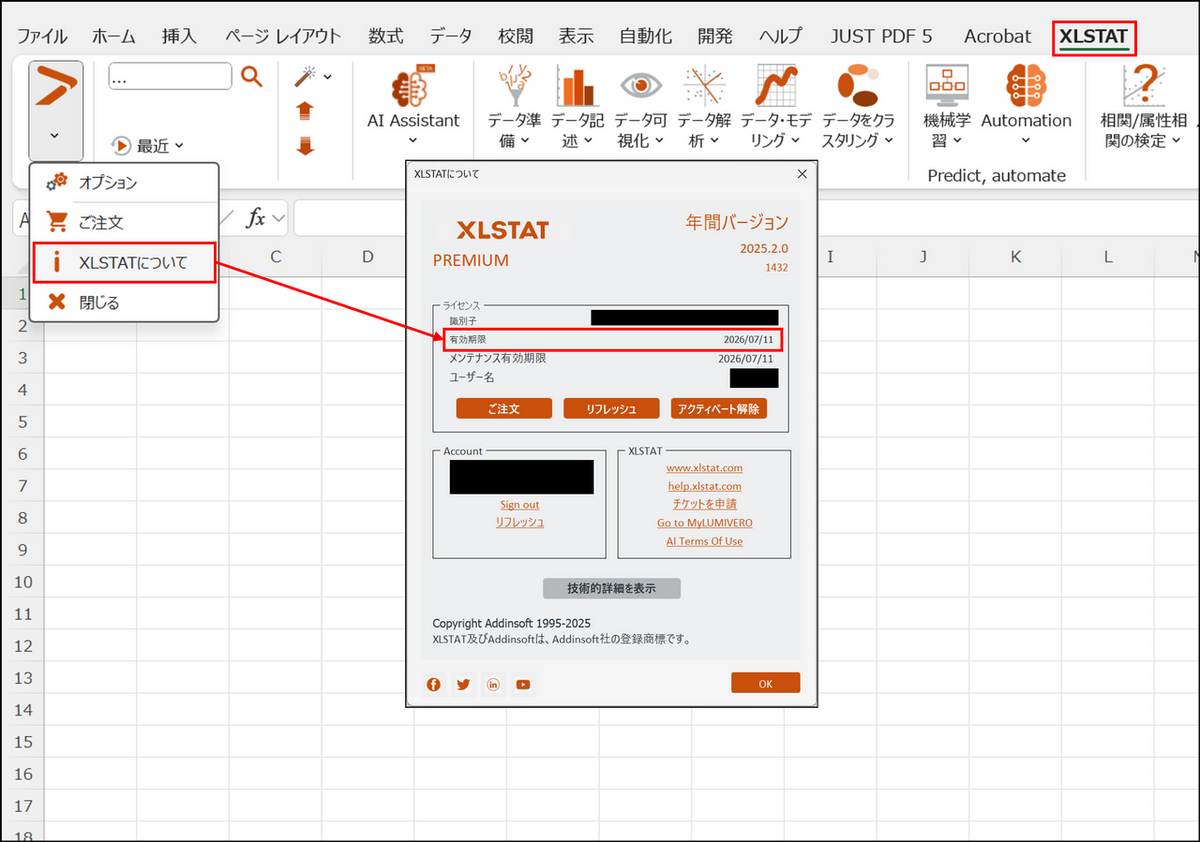This screenshot has height=842, width=1200.
Task: Open the www.xlstat.com link
Action: (x=704, y=468)
